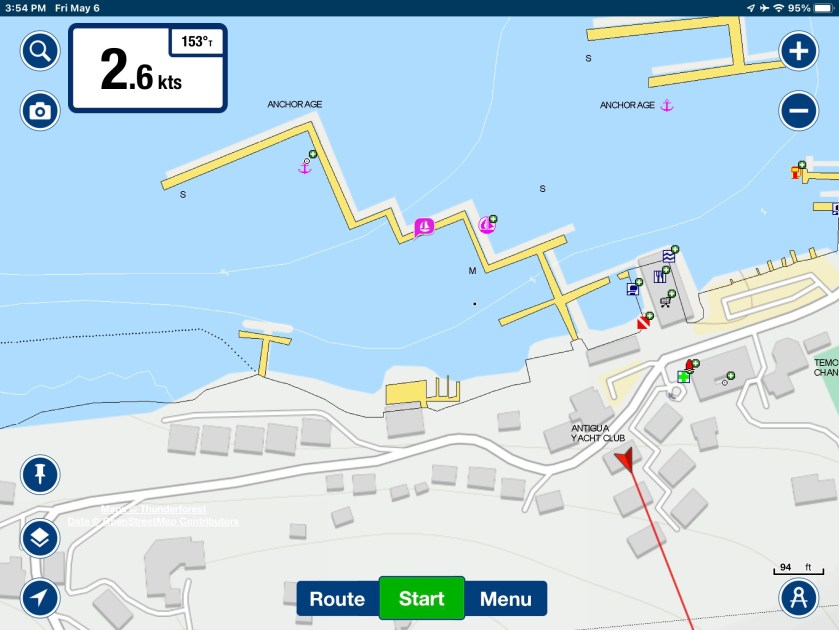The width and height of the screenshot is (839, 630).
Task: Center map using location arrow icon
Action: point(40,597)
